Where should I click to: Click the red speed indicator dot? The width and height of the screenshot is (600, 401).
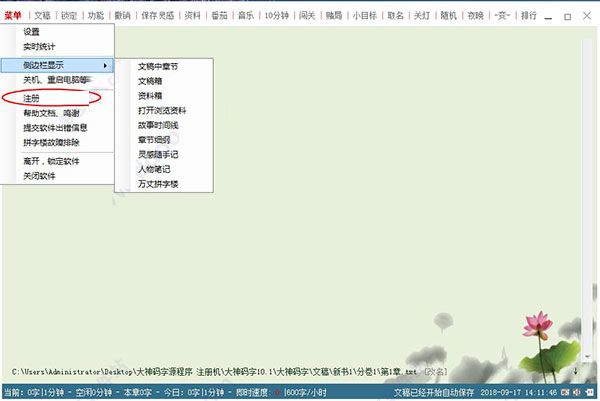click(x=277, y=393)
